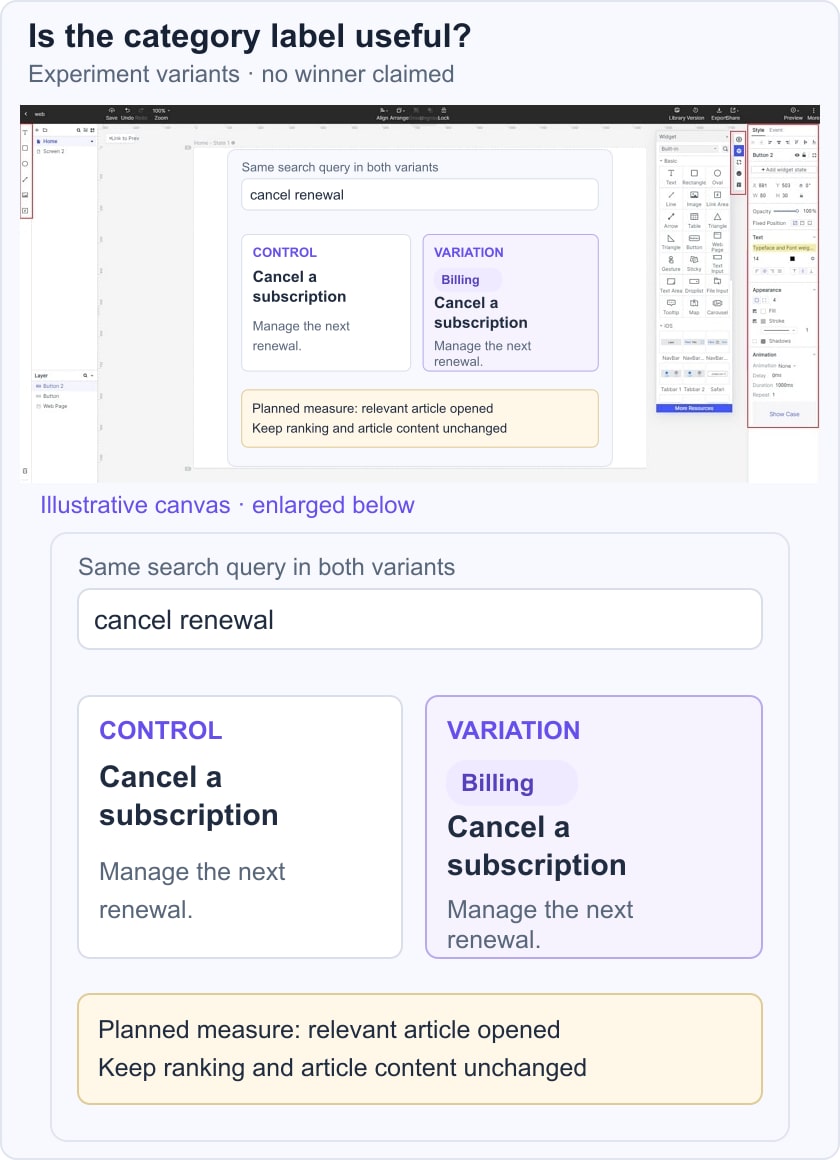This screenshot has height=1160, width=840.
Task: Pick the Text Input widget
Action: 717,263
